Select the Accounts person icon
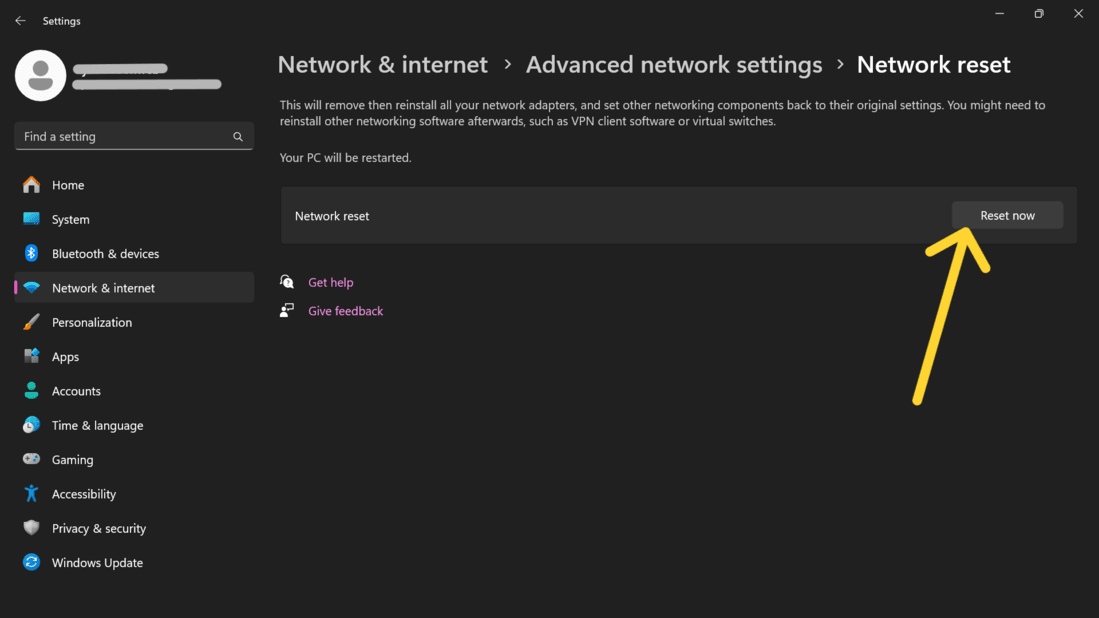 point(32,391)
